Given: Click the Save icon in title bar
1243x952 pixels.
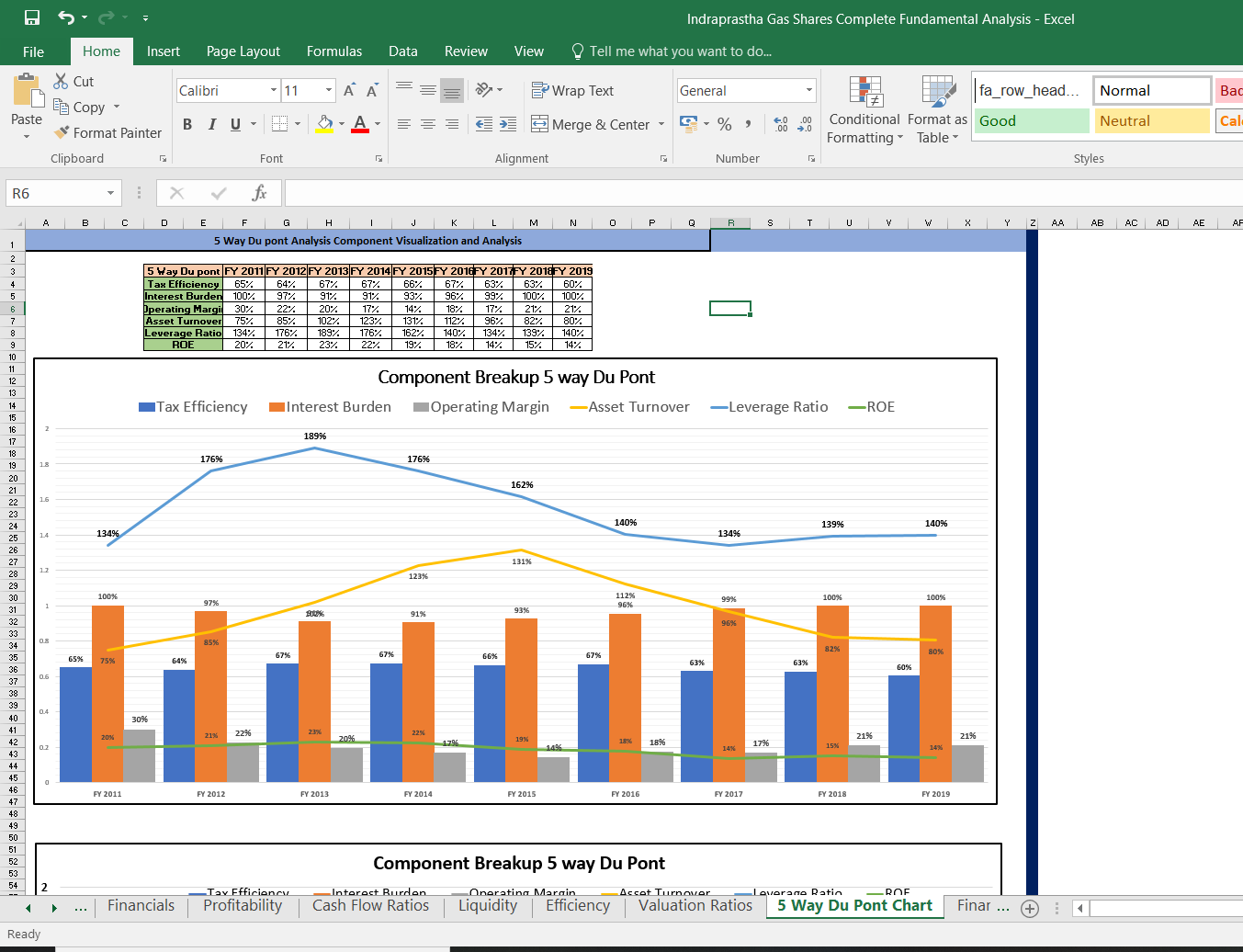Looking at the screenshot, I should pos(32,17).
